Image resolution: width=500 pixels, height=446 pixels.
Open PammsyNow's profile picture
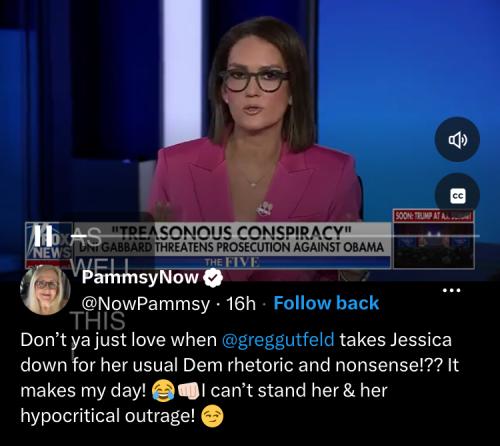[45, 290]
